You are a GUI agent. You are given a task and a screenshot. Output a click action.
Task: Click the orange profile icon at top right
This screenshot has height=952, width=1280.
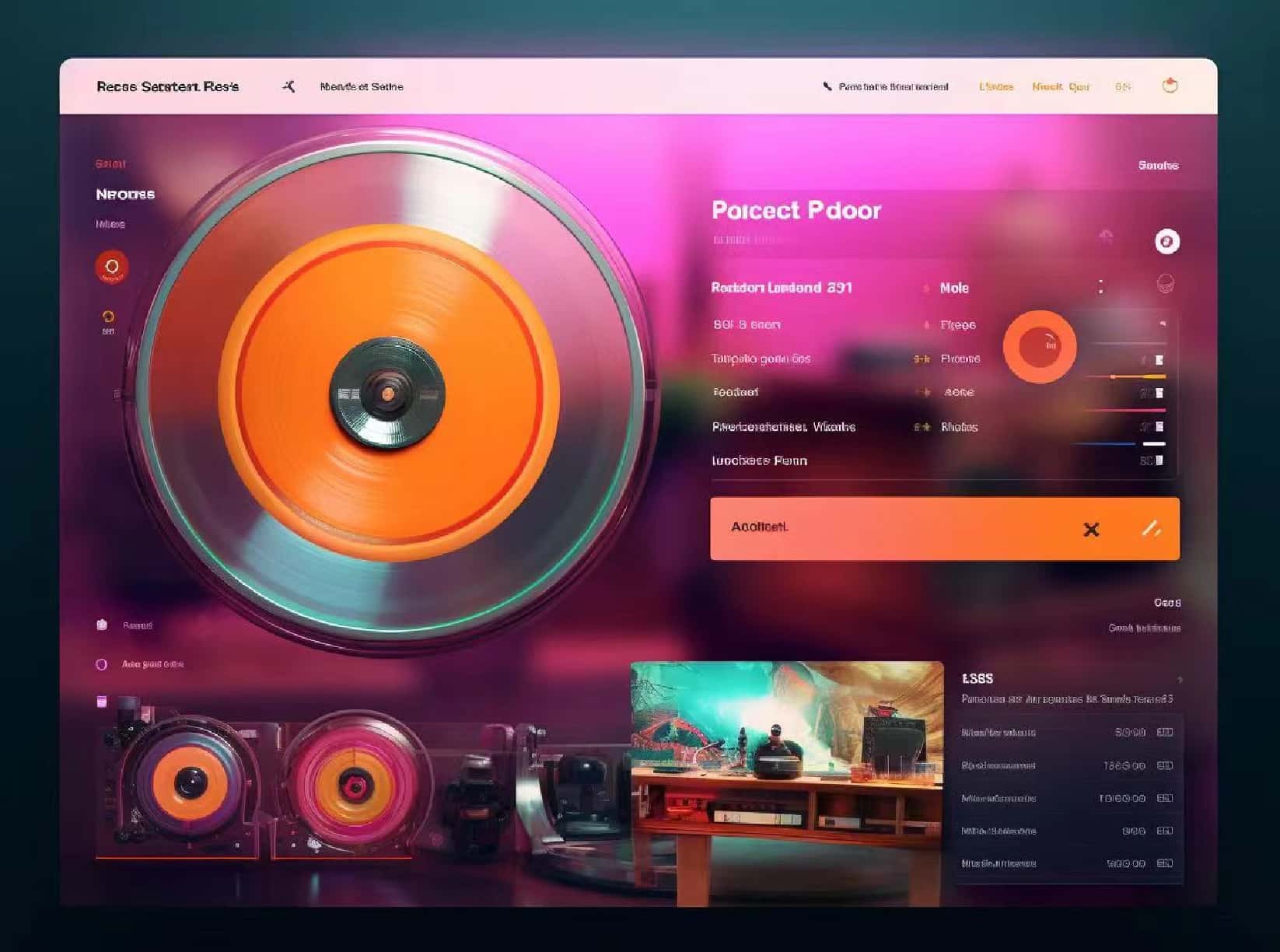1169,86
